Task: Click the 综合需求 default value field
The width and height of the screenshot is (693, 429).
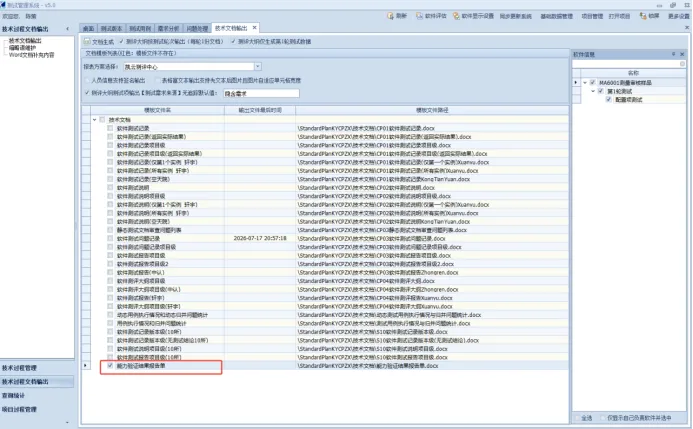Action: (x=261, y=93)
